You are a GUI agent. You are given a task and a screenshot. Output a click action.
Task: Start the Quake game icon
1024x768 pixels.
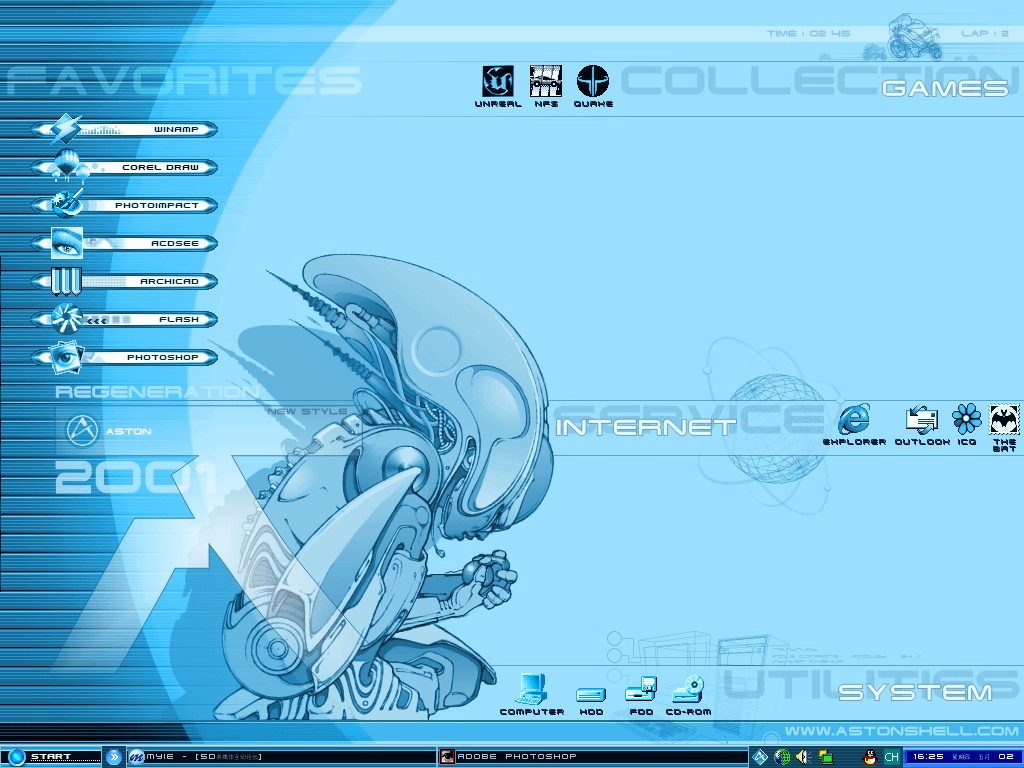[593, 82]
